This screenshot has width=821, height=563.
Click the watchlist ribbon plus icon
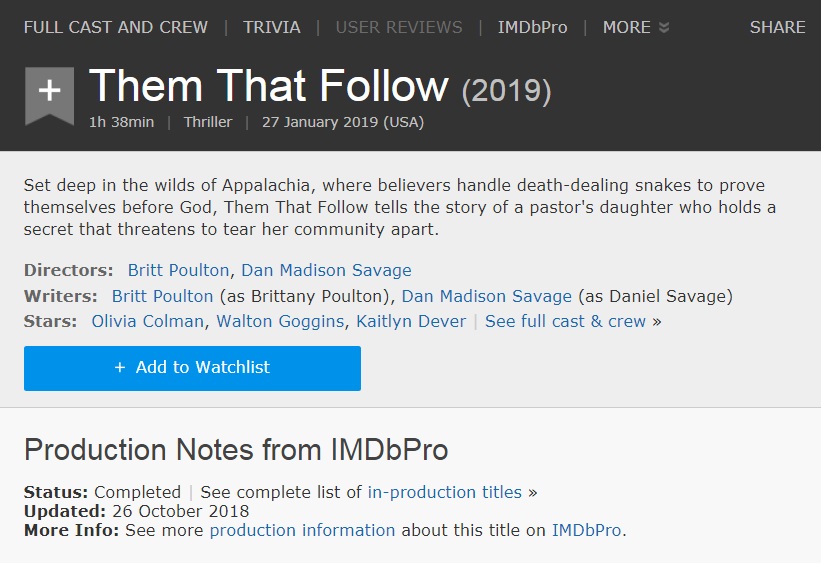(49, 92)
